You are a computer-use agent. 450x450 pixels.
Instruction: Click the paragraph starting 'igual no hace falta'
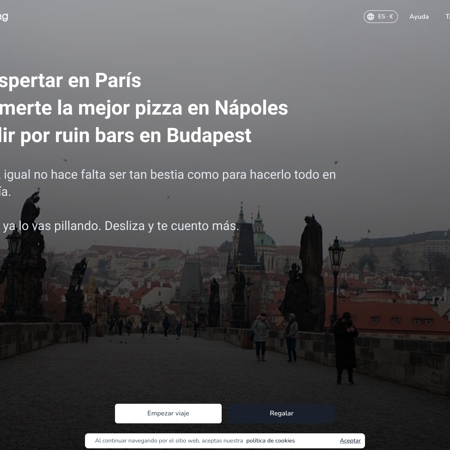[168, 183]
